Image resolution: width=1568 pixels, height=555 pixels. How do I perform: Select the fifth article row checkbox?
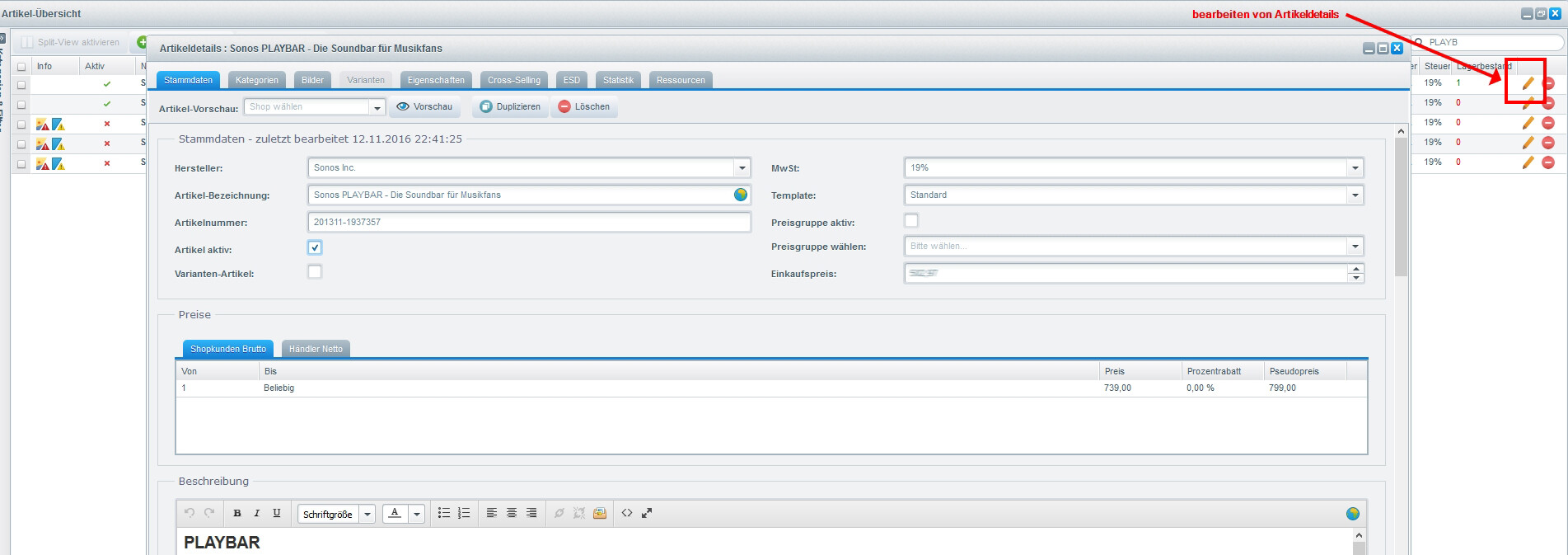click(x=21, y=164)
